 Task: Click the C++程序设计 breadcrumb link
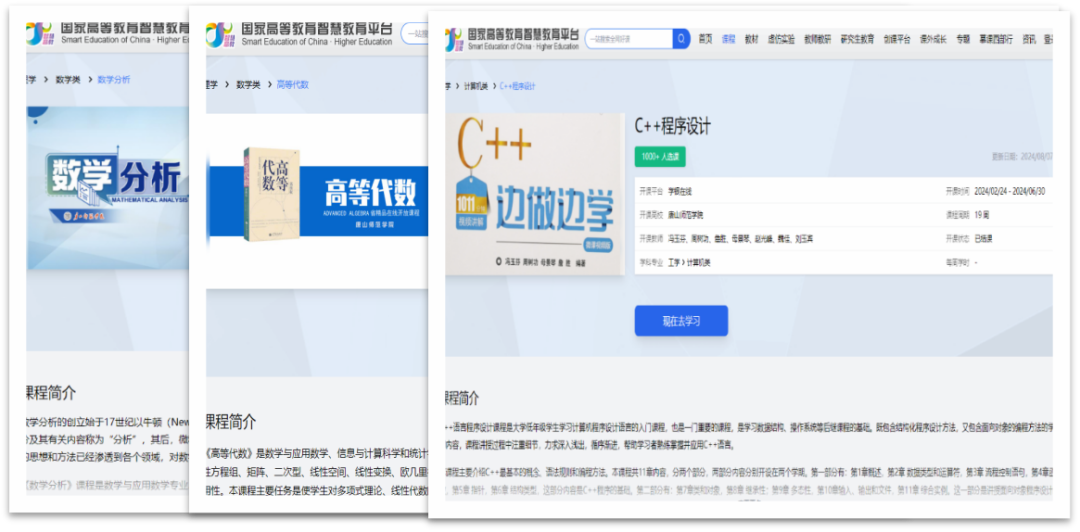coord(518,87)
